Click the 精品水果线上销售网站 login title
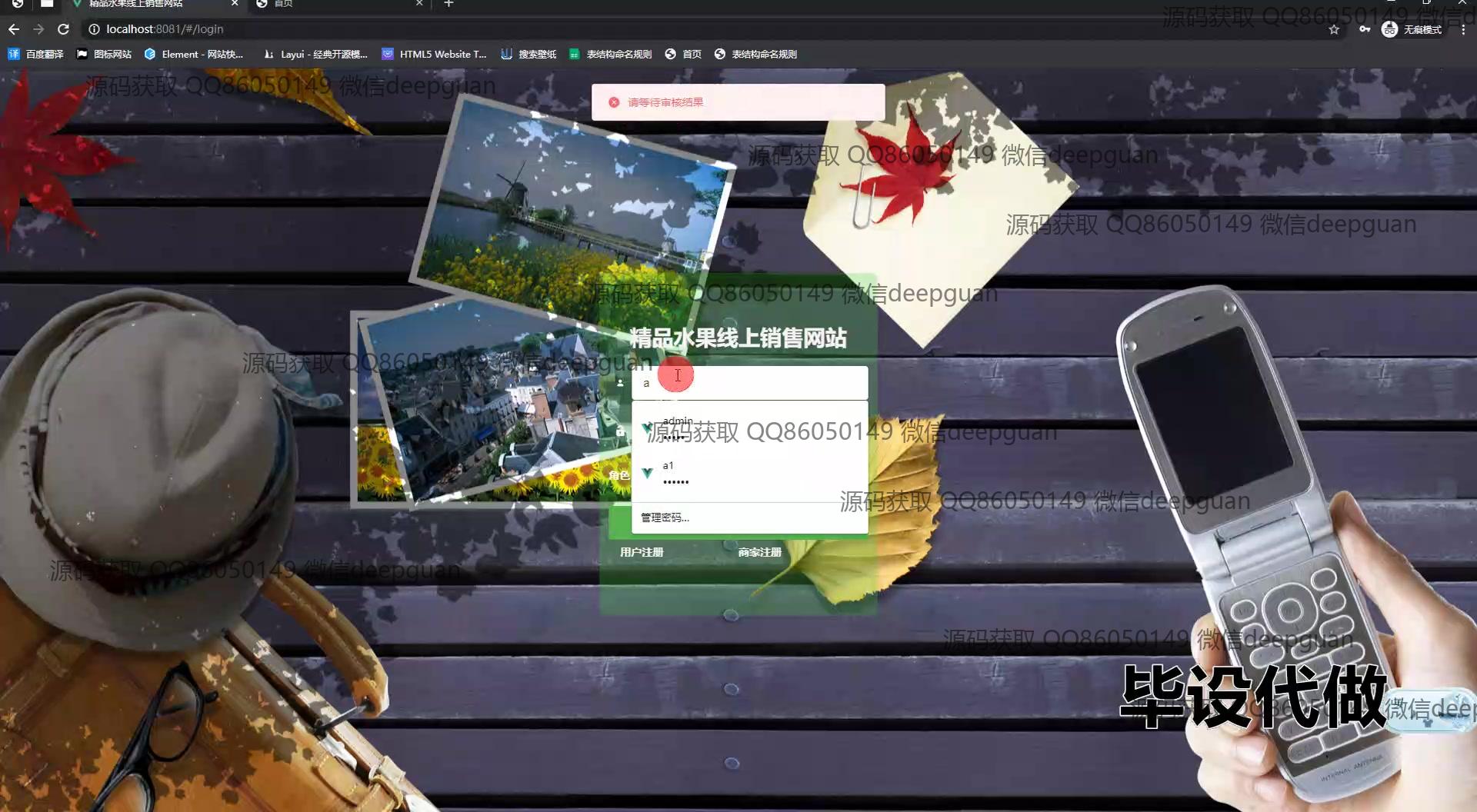1477x812 pixels. click(738, 338)
